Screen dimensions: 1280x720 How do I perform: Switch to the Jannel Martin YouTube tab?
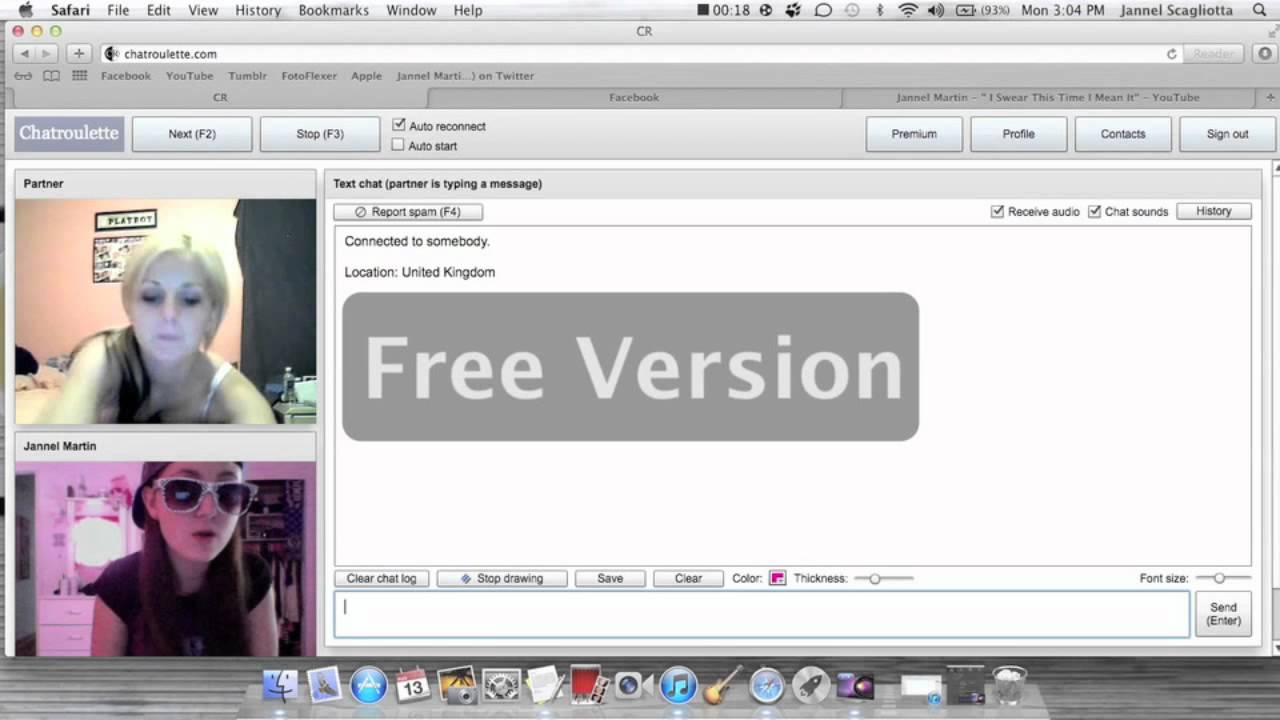pyautogui.click(x=1048, y=97)
